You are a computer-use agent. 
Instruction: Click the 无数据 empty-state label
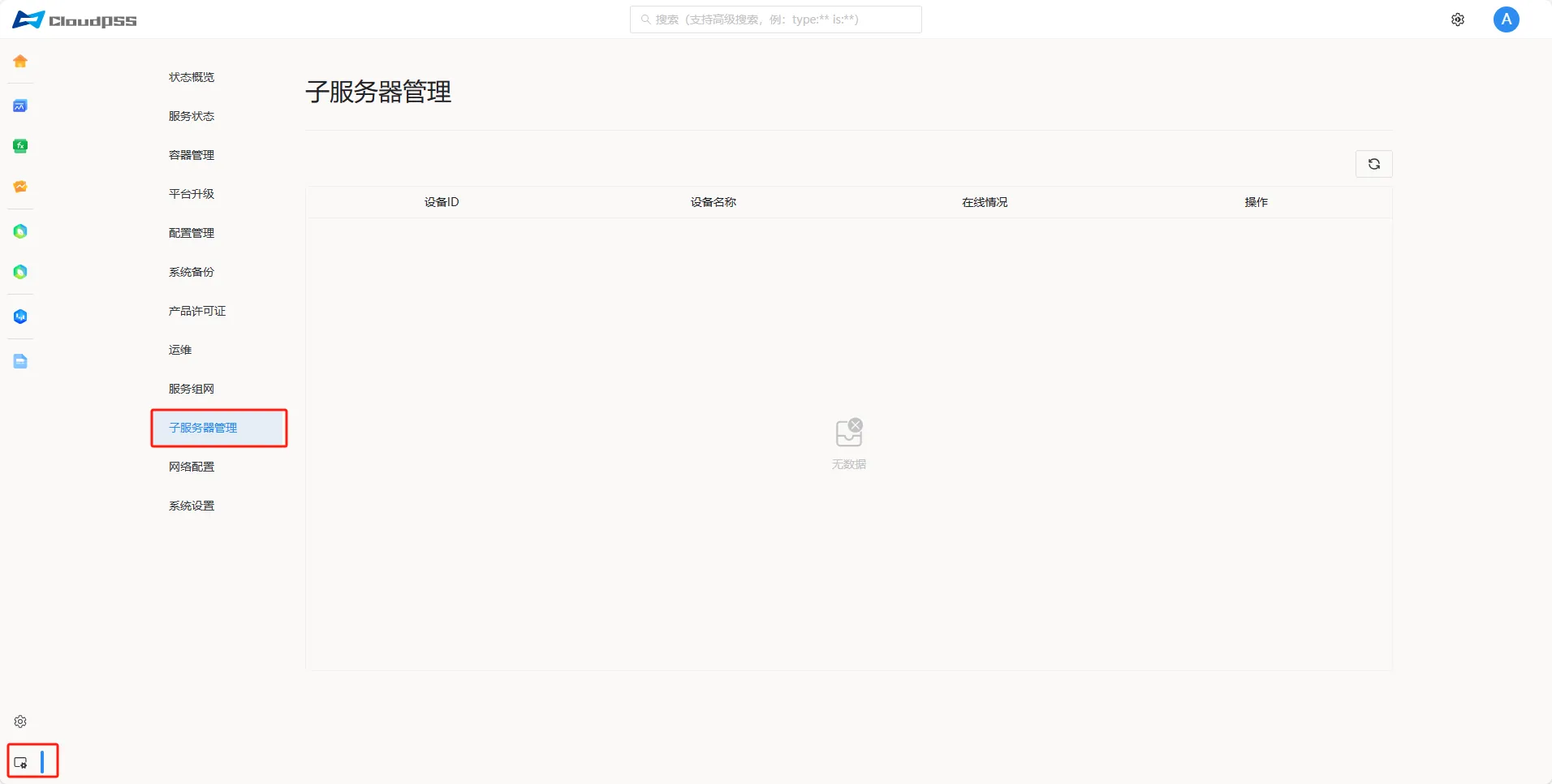[x=849, y=464]
